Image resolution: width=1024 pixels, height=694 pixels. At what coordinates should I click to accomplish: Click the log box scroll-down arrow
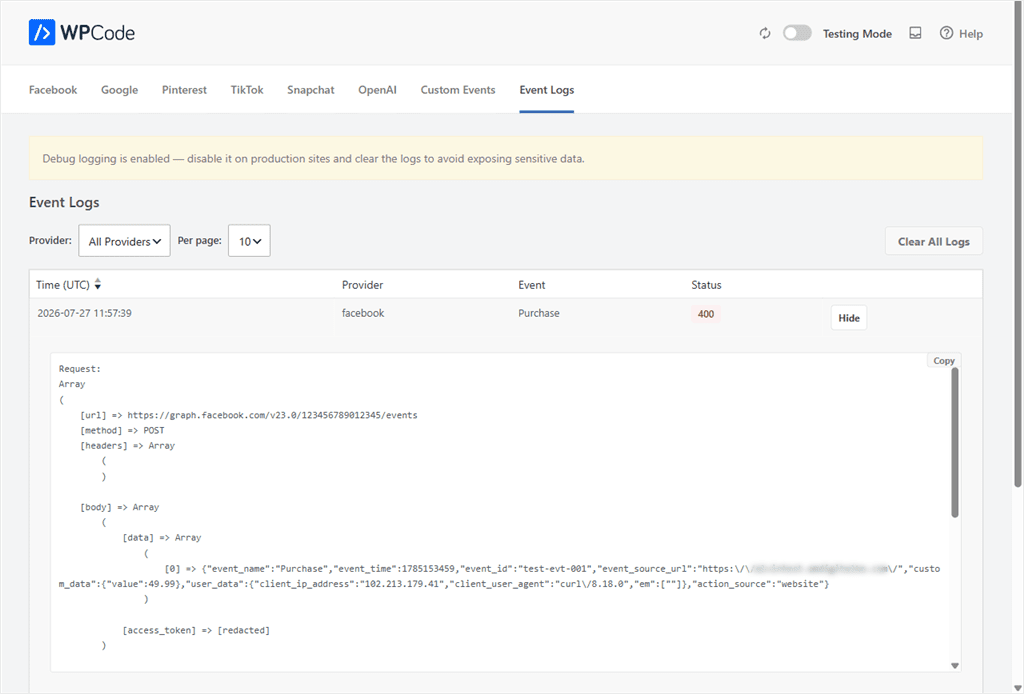[x=954, y=665]
